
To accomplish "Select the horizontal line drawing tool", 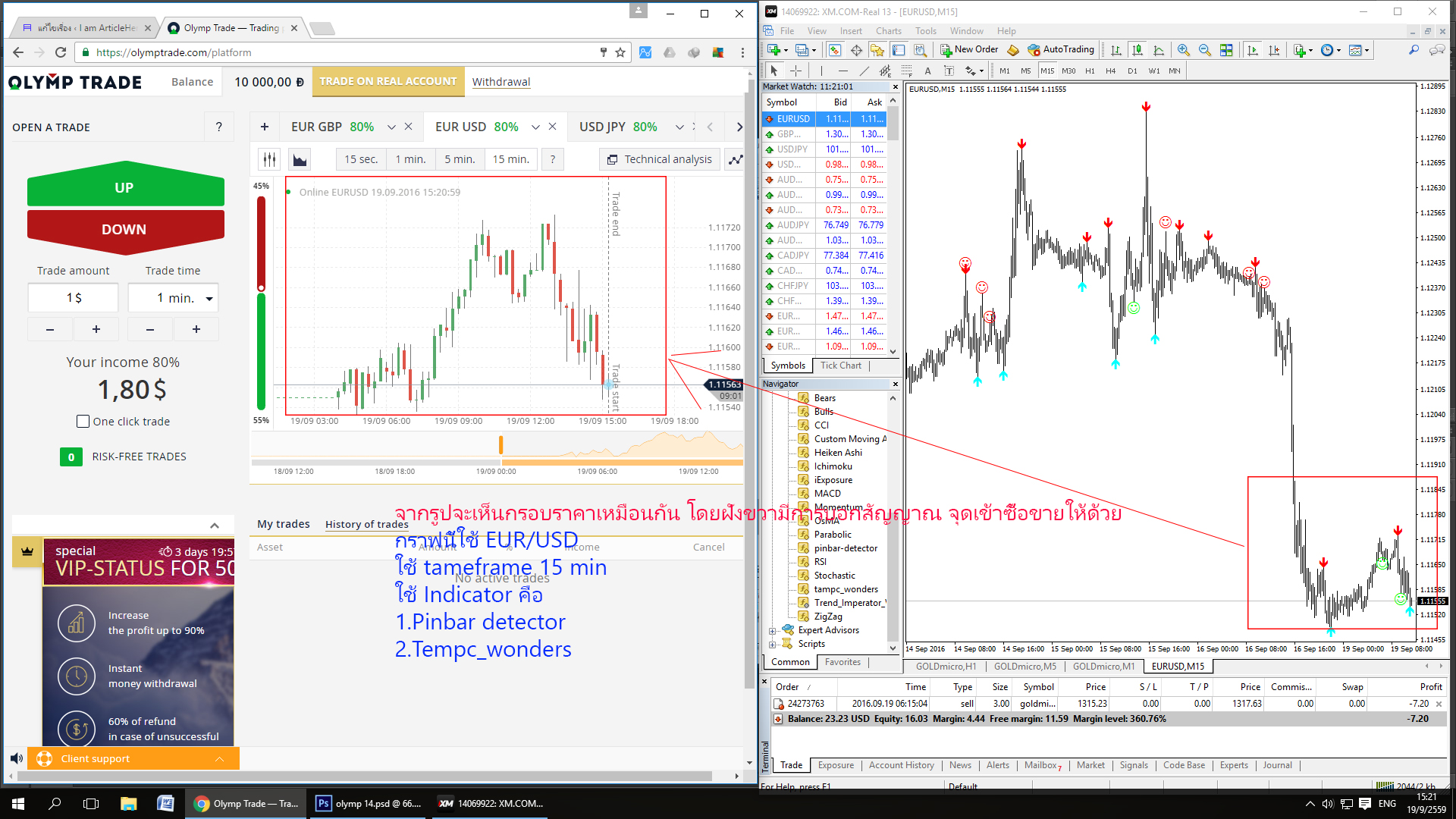I will (x=843, y=71).
